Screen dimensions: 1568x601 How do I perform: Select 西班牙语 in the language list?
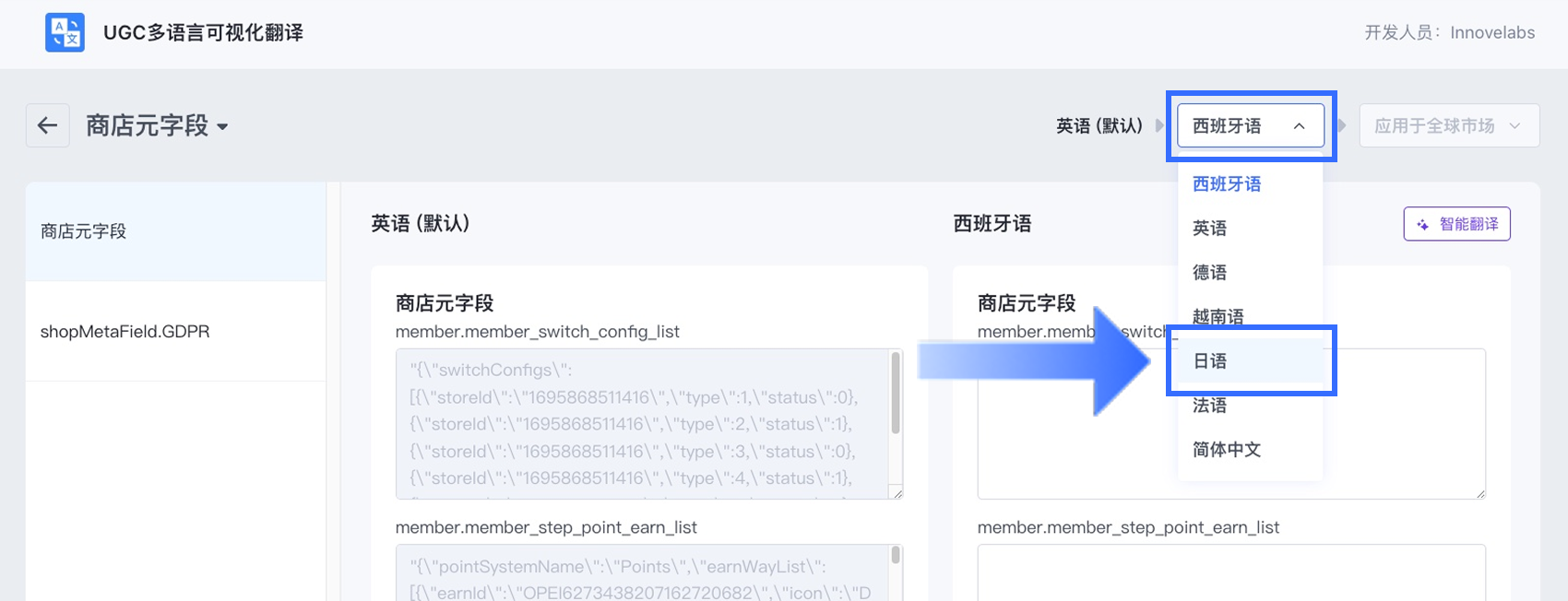(x=1250, y=183)
